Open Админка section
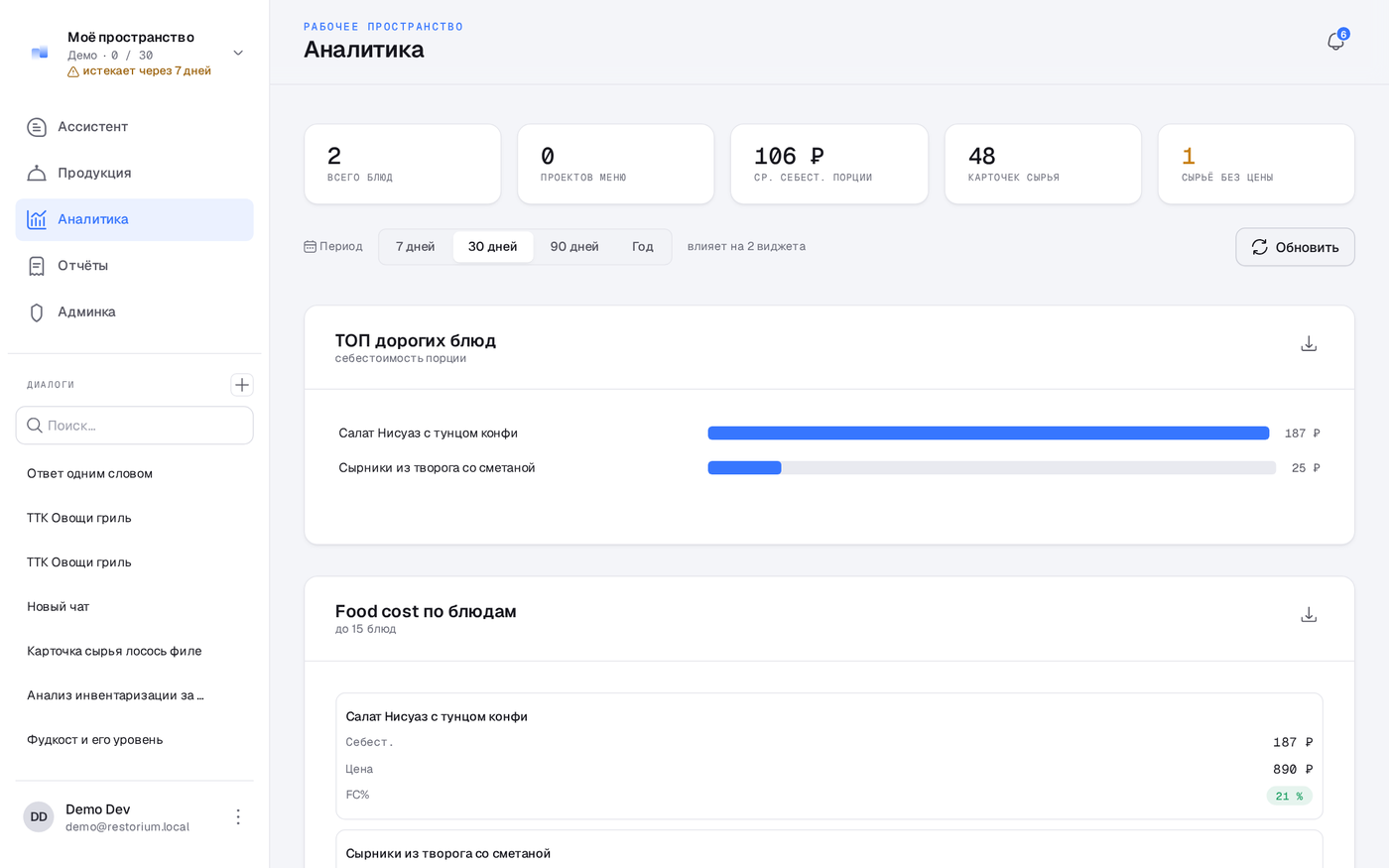This screenshot has height=868, width=1389. point(135,311)
